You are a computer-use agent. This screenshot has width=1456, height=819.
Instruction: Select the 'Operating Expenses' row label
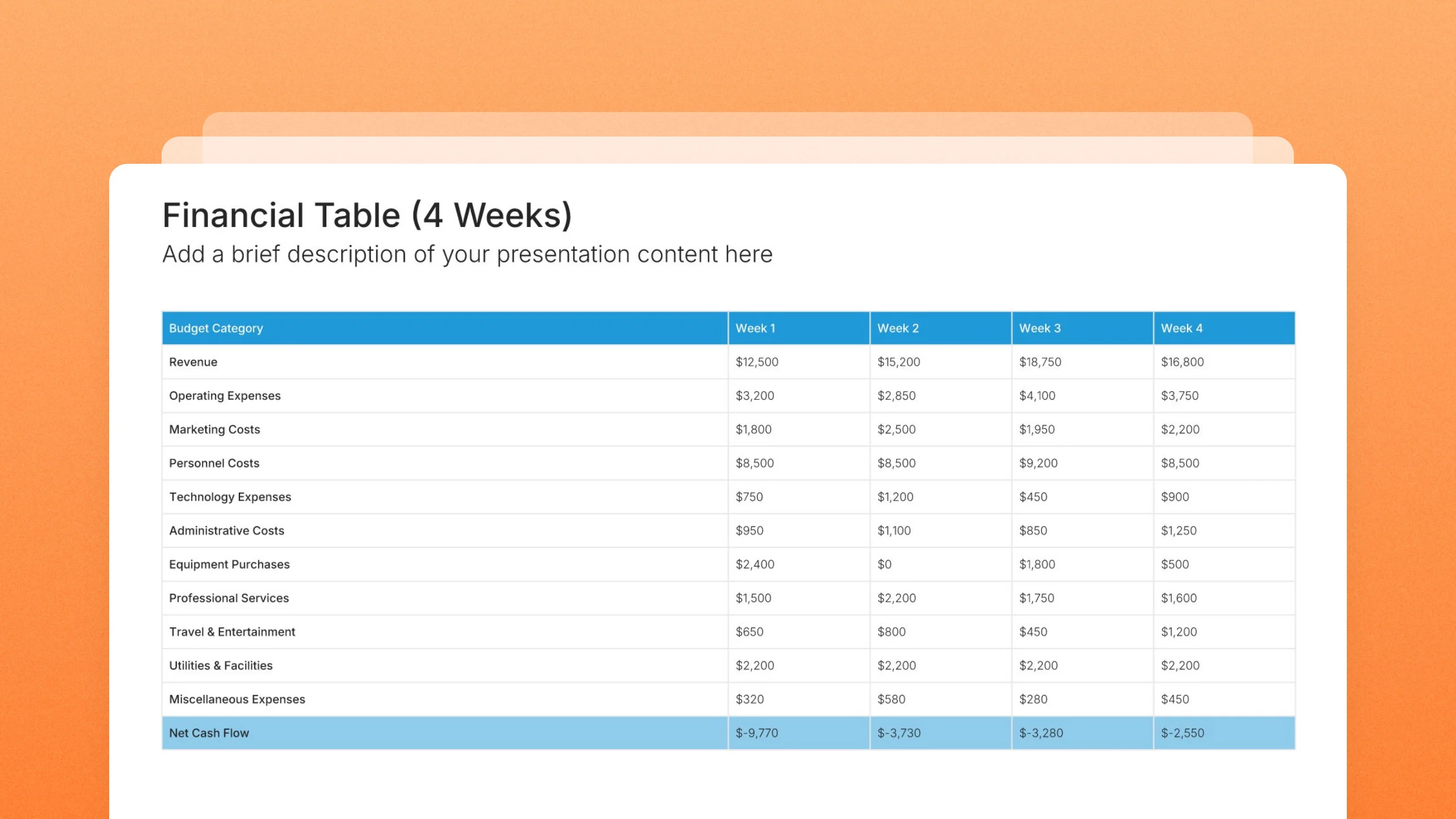pos(225,396)
